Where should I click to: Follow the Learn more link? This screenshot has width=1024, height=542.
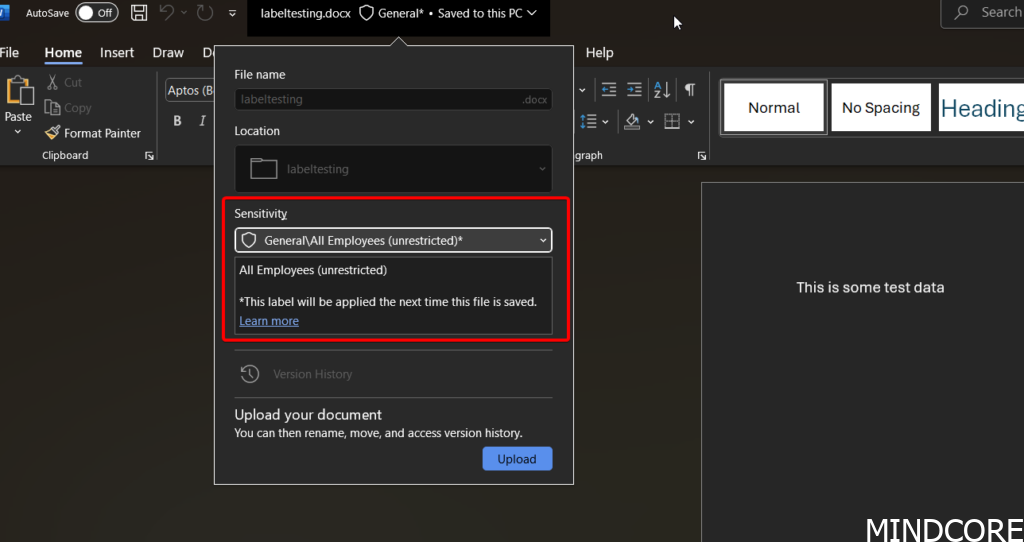click(269, 321)
